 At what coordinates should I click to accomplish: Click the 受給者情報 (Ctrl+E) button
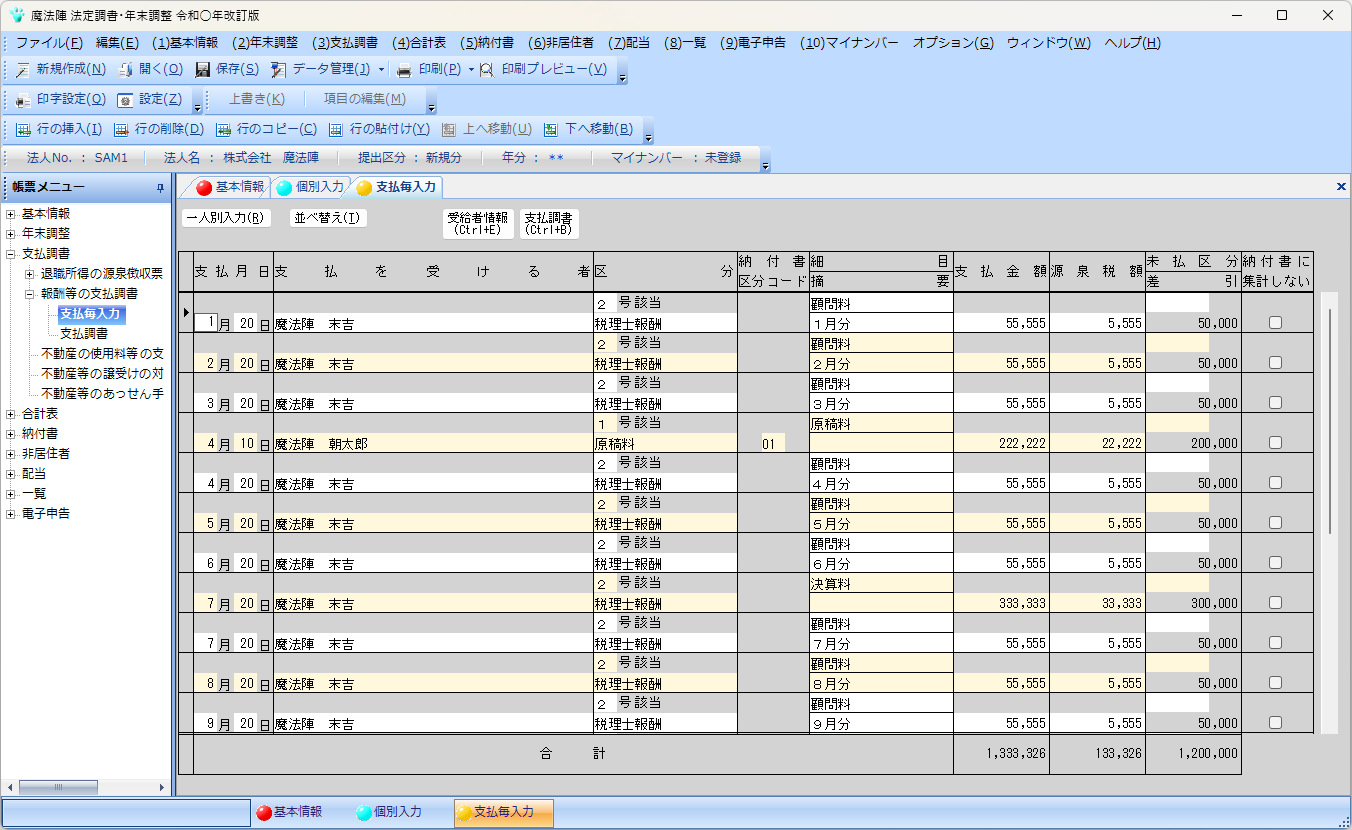[478, 223]
